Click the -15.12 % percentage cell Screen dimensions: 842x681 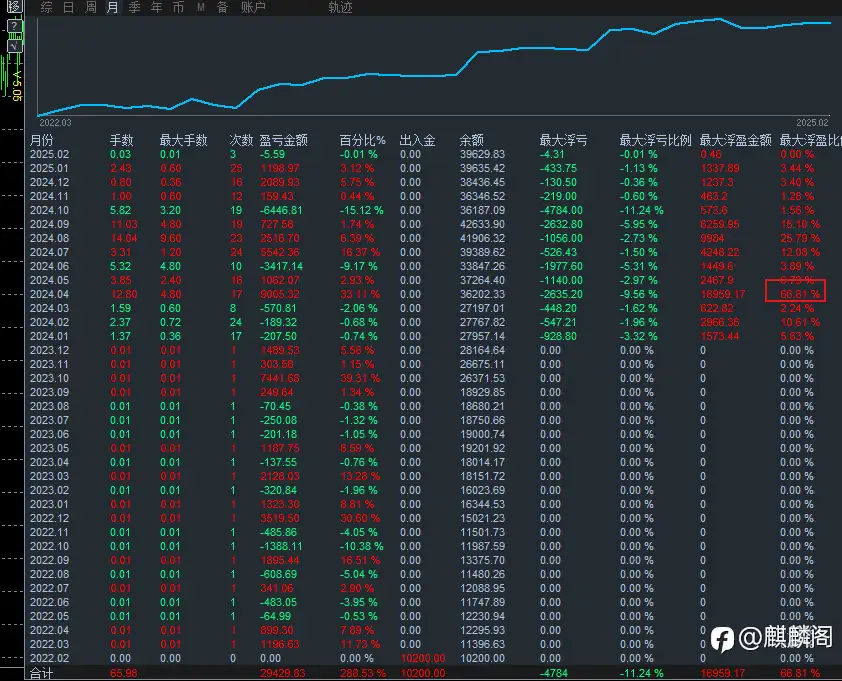coord(361,210)
